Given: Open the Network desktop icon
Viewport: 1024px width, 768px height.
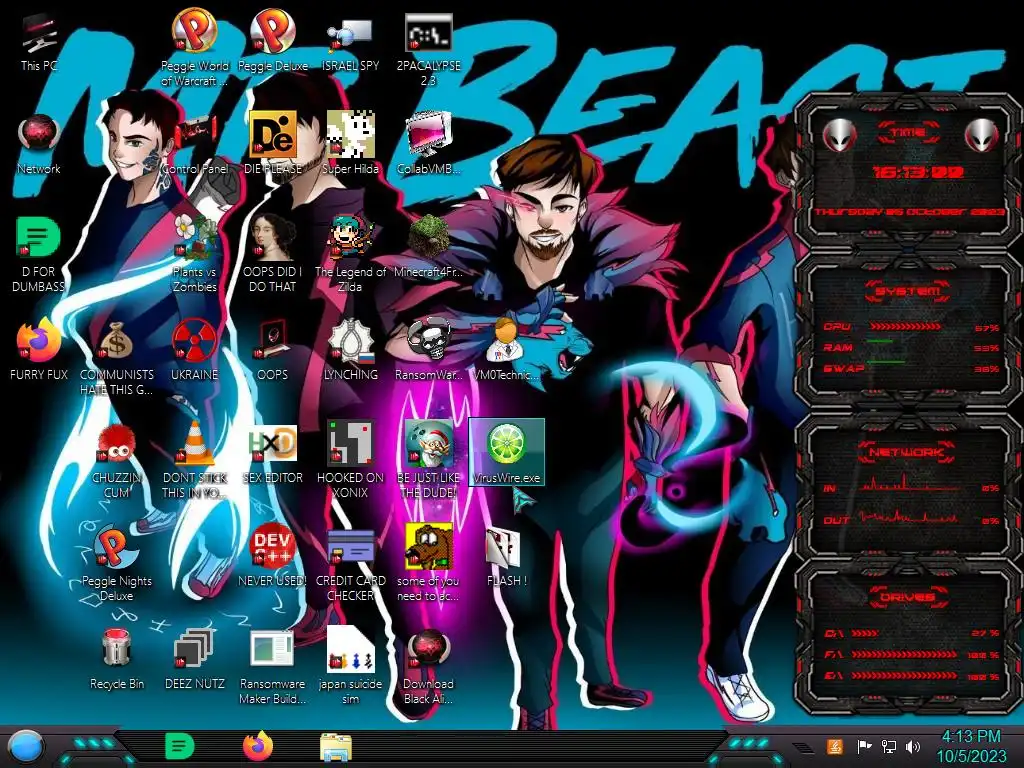Looking at the screenshot, I should (x=39, y=144).
